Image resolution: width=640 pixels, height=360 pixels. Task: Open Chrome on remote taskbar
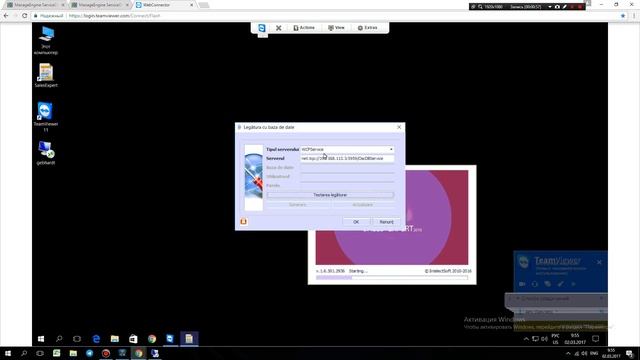point(152,339)
